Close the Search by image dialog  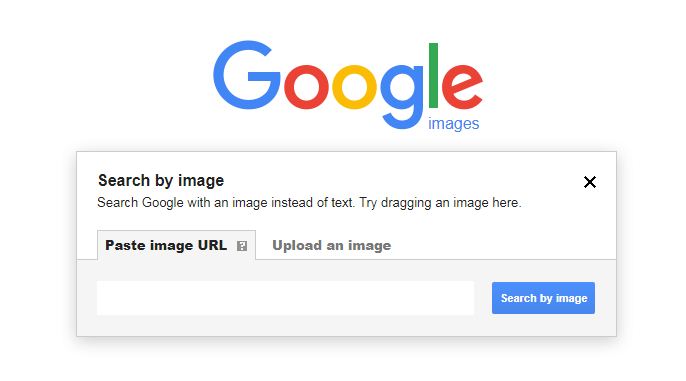tap(590, 182)
